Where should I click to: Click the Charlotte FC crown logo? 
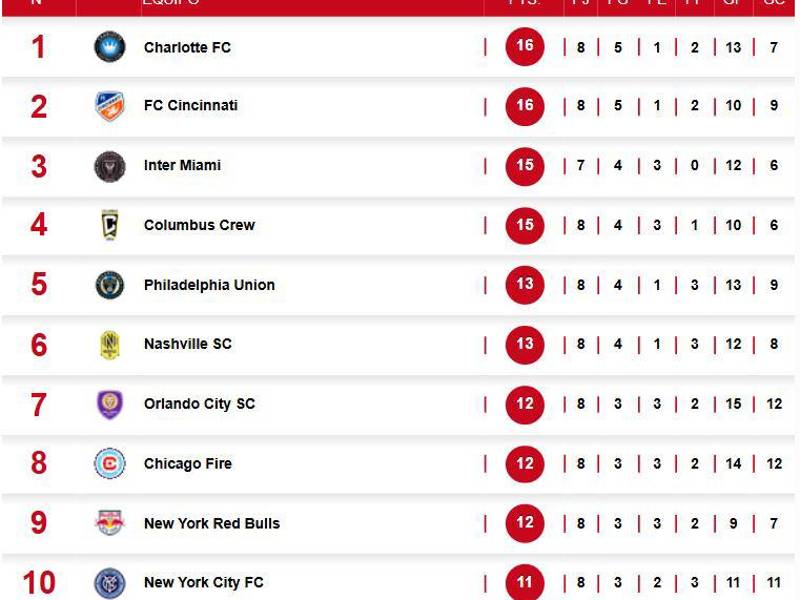(112, 47)
